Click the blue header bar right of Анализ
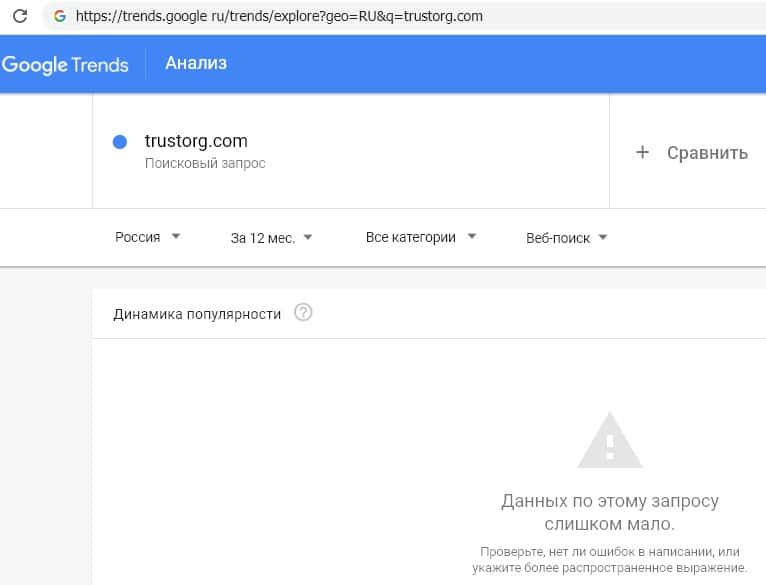Screen dimensions: 766x585 [500, 64]
